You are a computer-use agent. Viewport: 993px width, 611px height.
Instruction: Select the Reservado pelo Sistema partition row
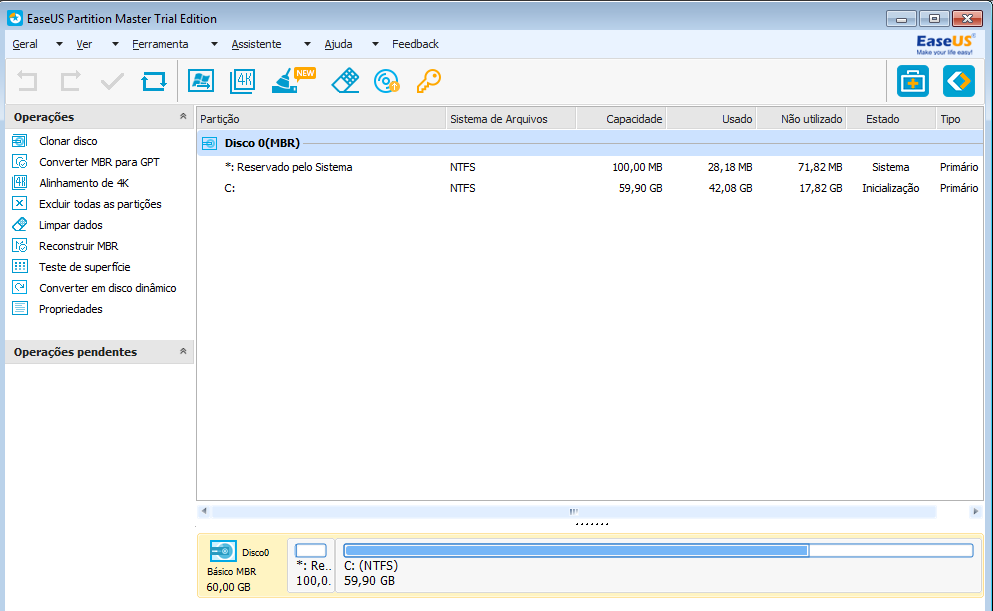(590, 167)
